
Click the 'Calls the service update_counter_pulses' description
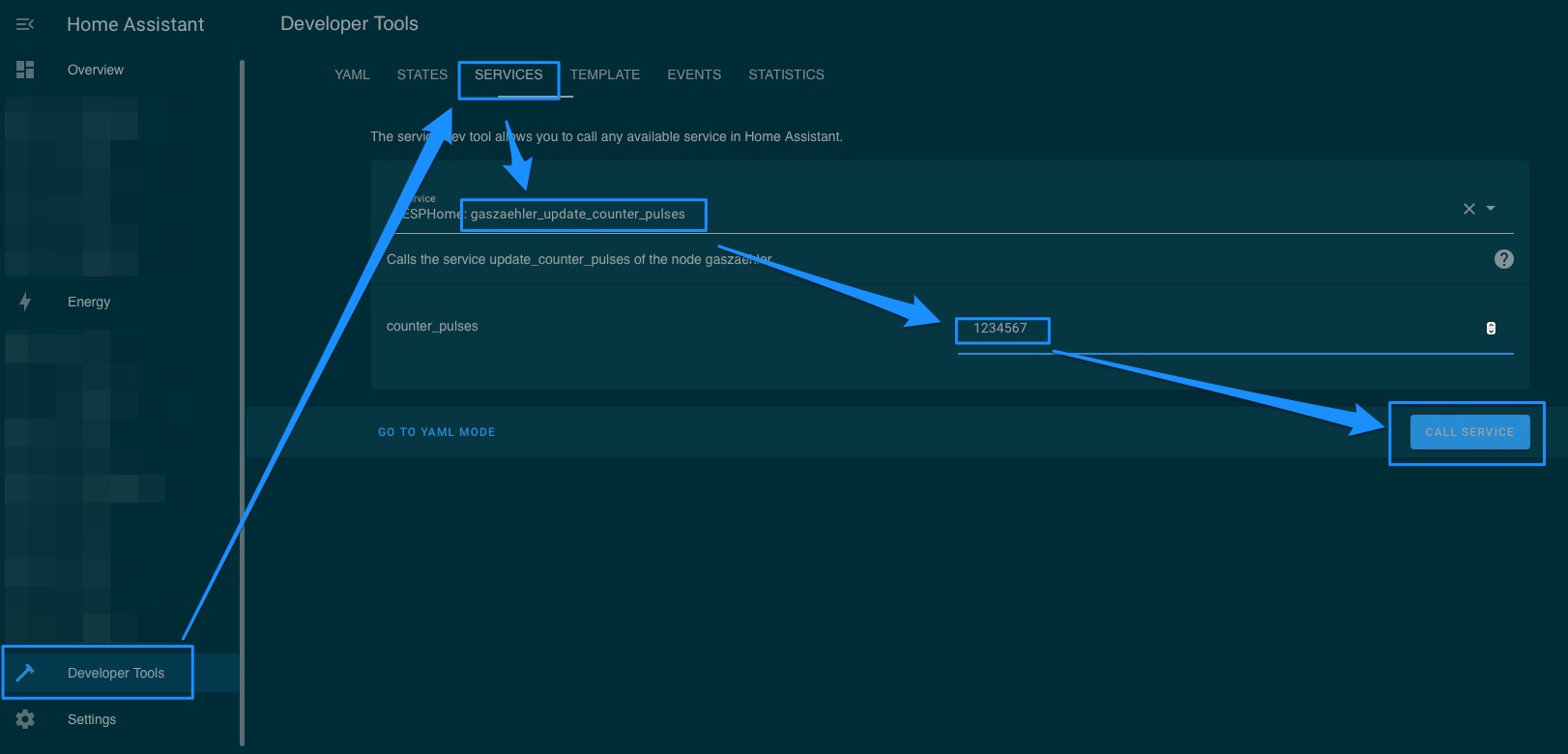(x=579, y=259)
